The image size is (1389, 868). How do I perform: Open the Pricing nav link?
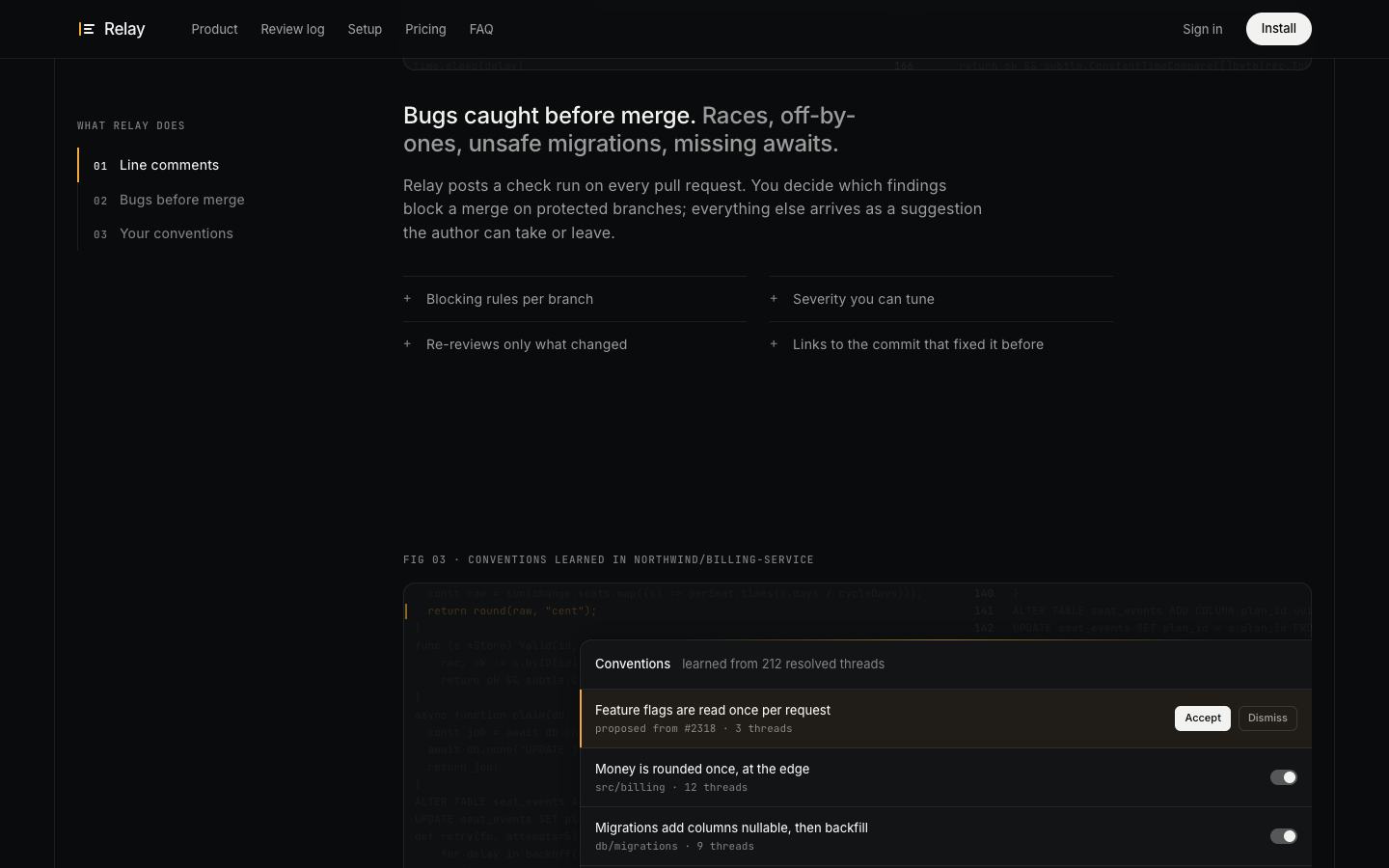425,29
